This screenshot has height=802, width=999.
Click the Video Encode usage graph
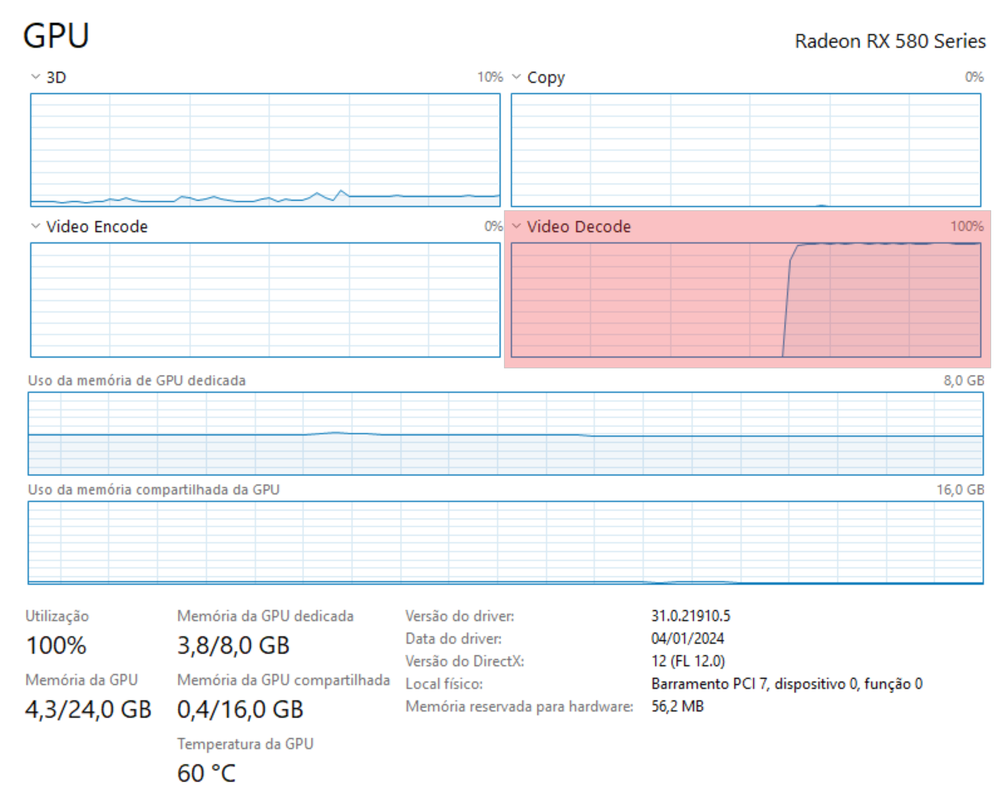pos(265,299)
